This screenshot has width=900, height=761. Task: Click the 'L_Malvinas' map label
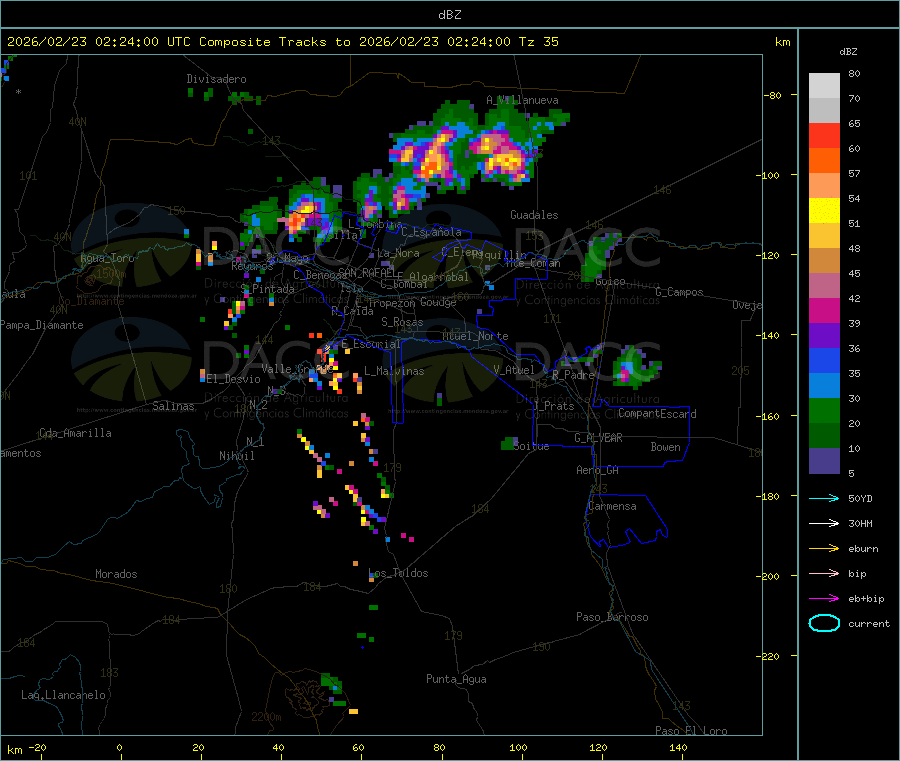(394, 371)
